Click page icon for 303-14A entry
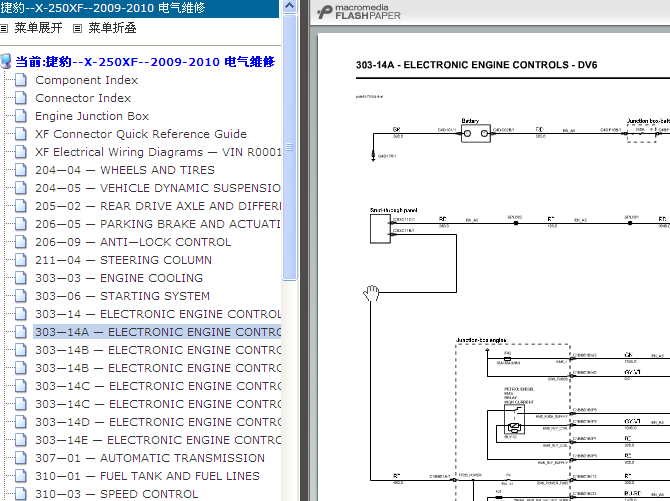This screenshot has height=501, width=670. [x=21, y=332]
